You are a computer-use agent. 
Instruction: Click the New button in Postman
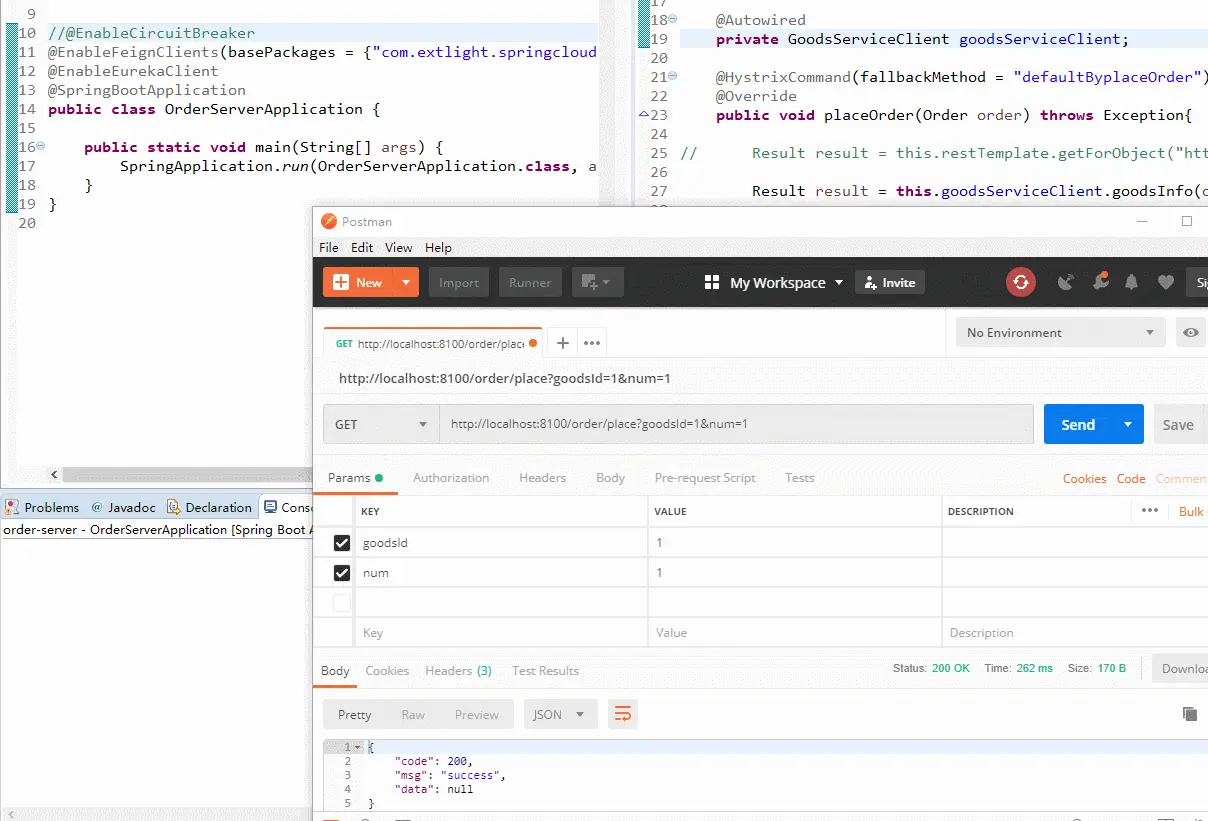tap(358, 283)
